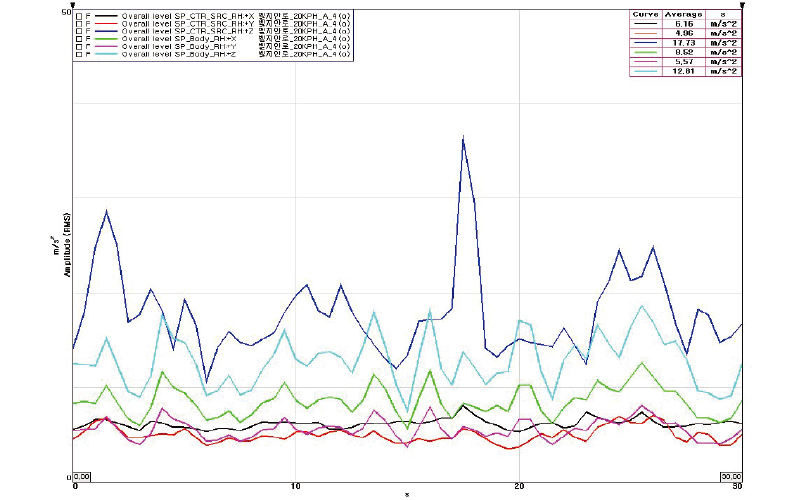
Task: Click the tall dark blue peak near 17 seconds
Action: 463,140
